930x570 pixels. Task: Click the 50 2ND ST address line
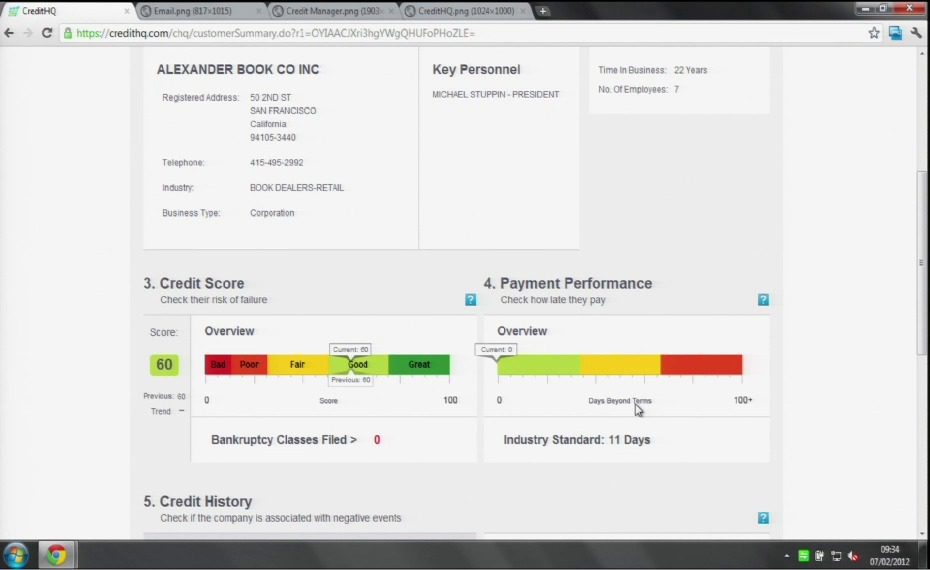(270, 97)
